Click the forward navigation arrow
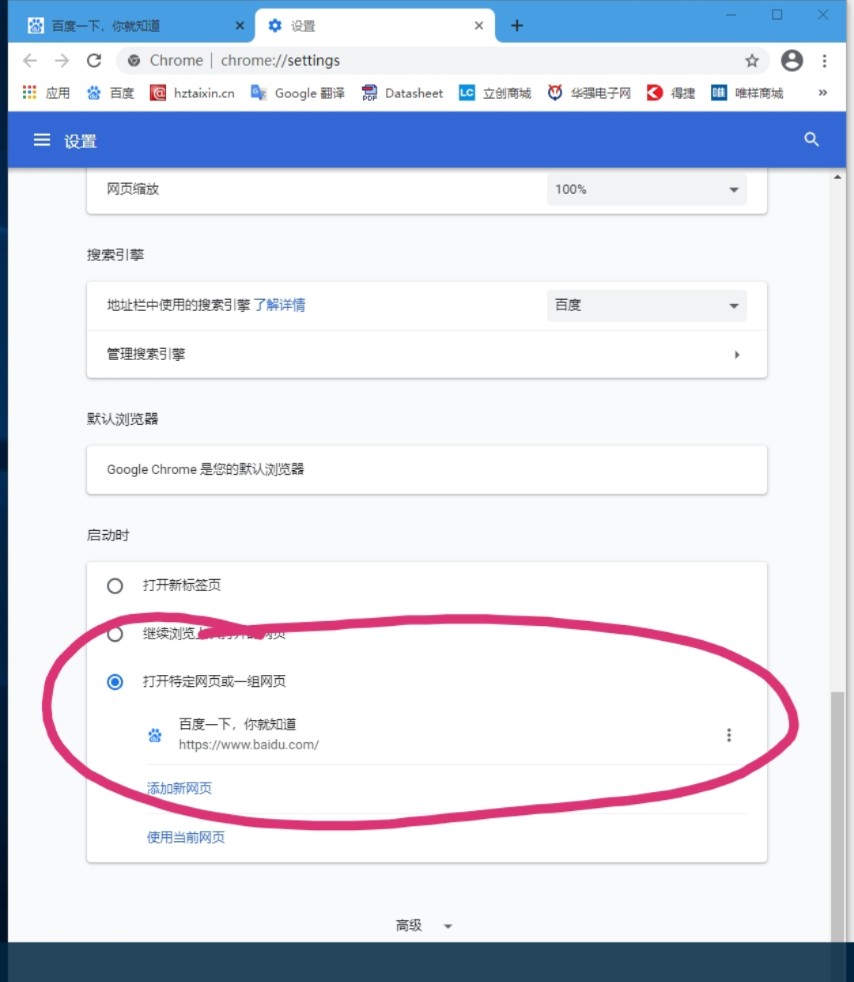854x982 pixels. pos(62,61)
